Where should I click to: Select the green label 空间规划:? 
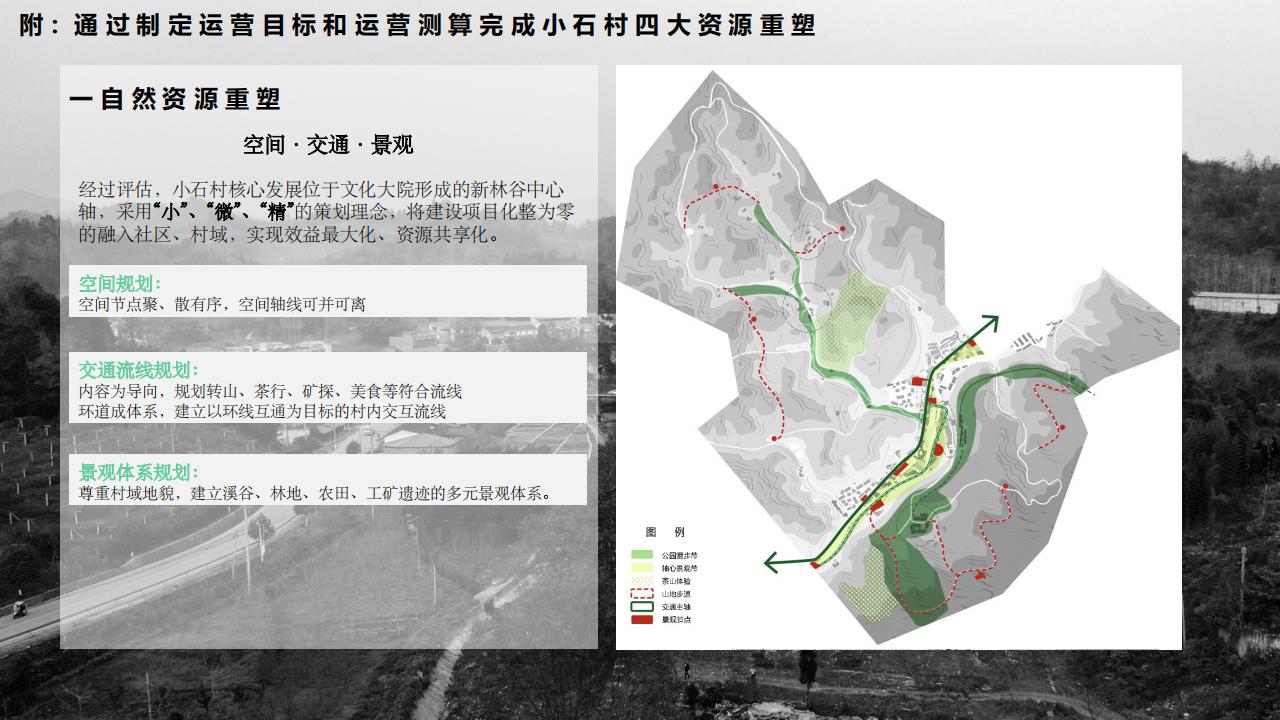(120, 283)
